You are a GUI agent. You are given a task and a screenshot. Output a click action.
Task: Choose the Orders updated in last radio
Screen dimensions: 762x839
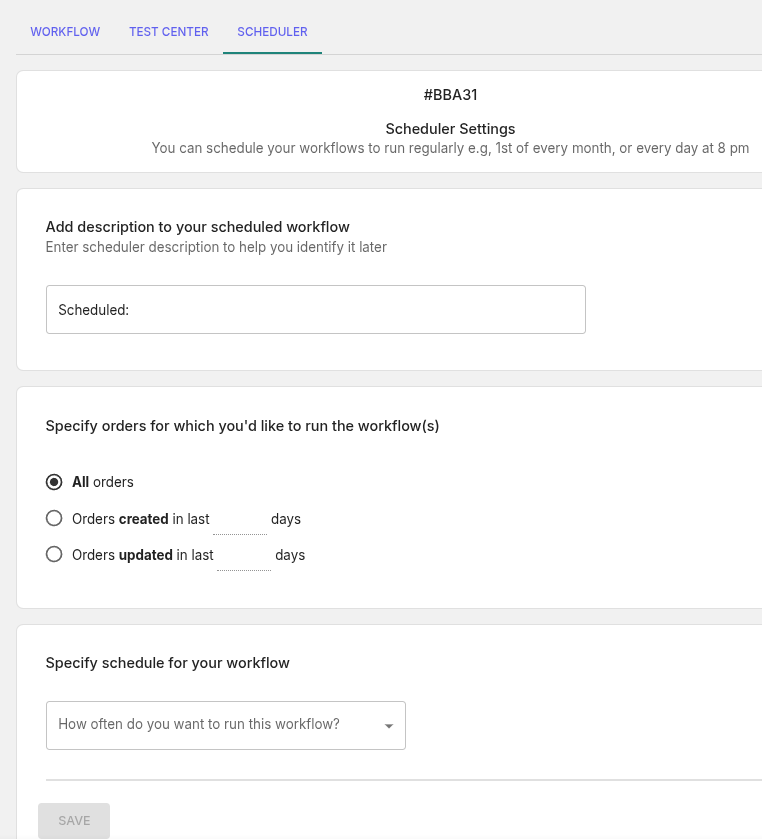pyautogui.click(x=54, y=555)
